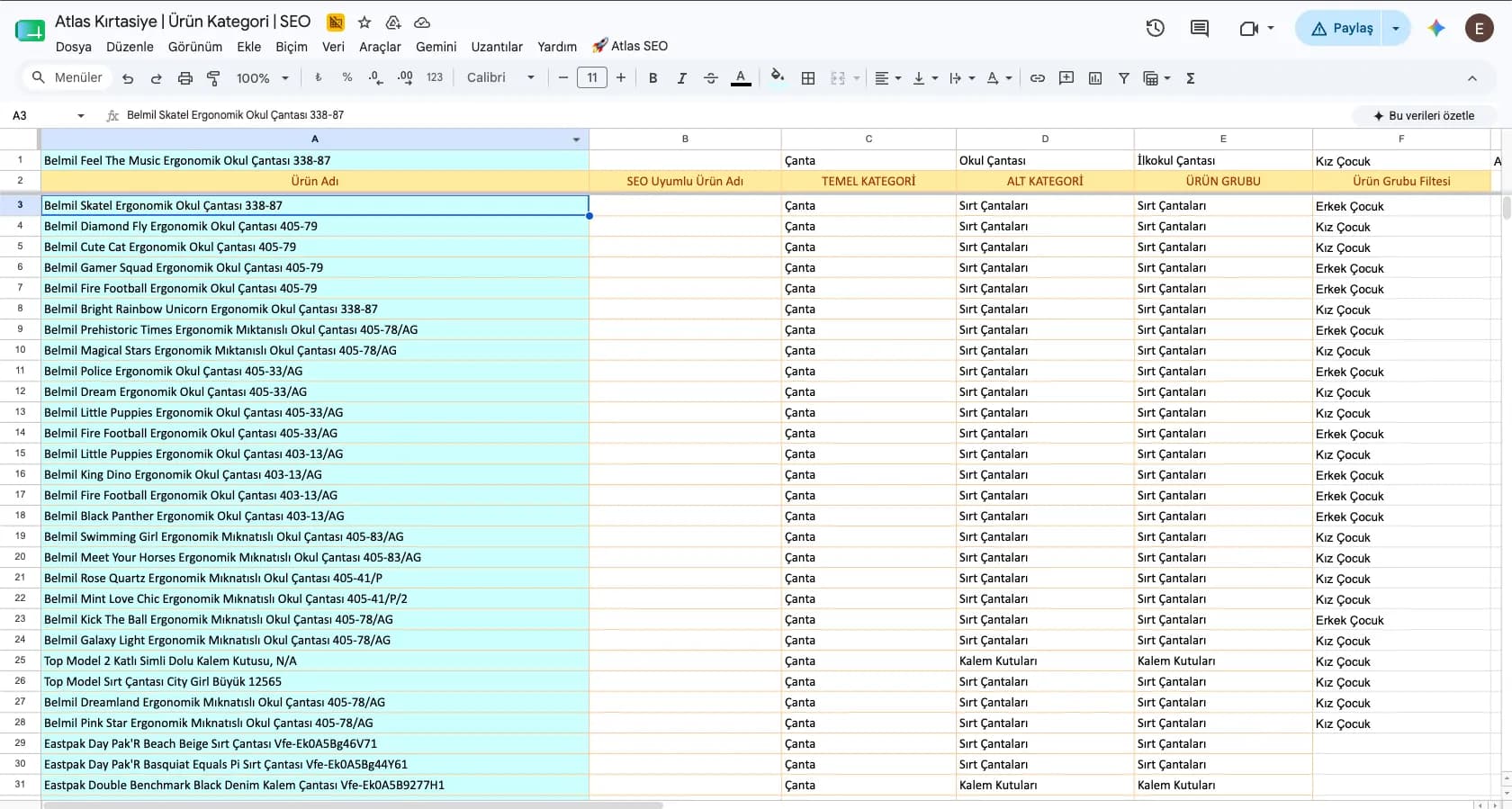Open the Veri menu
Image resolution: width=1512 pixels, height=809 pixels.
[x=333, y=47]
